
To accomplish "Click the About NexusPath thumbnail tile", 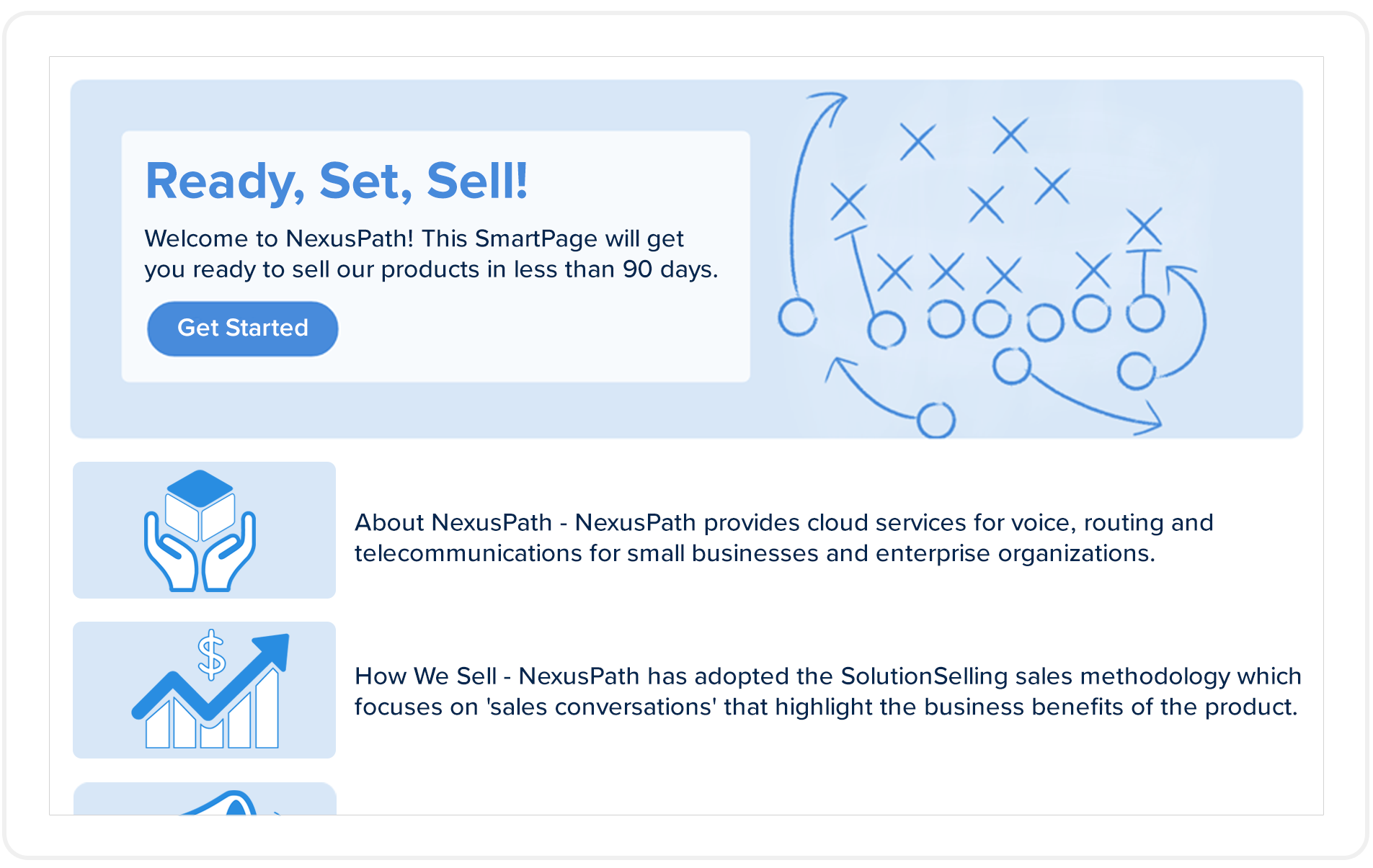I will [x=204, y=530].
